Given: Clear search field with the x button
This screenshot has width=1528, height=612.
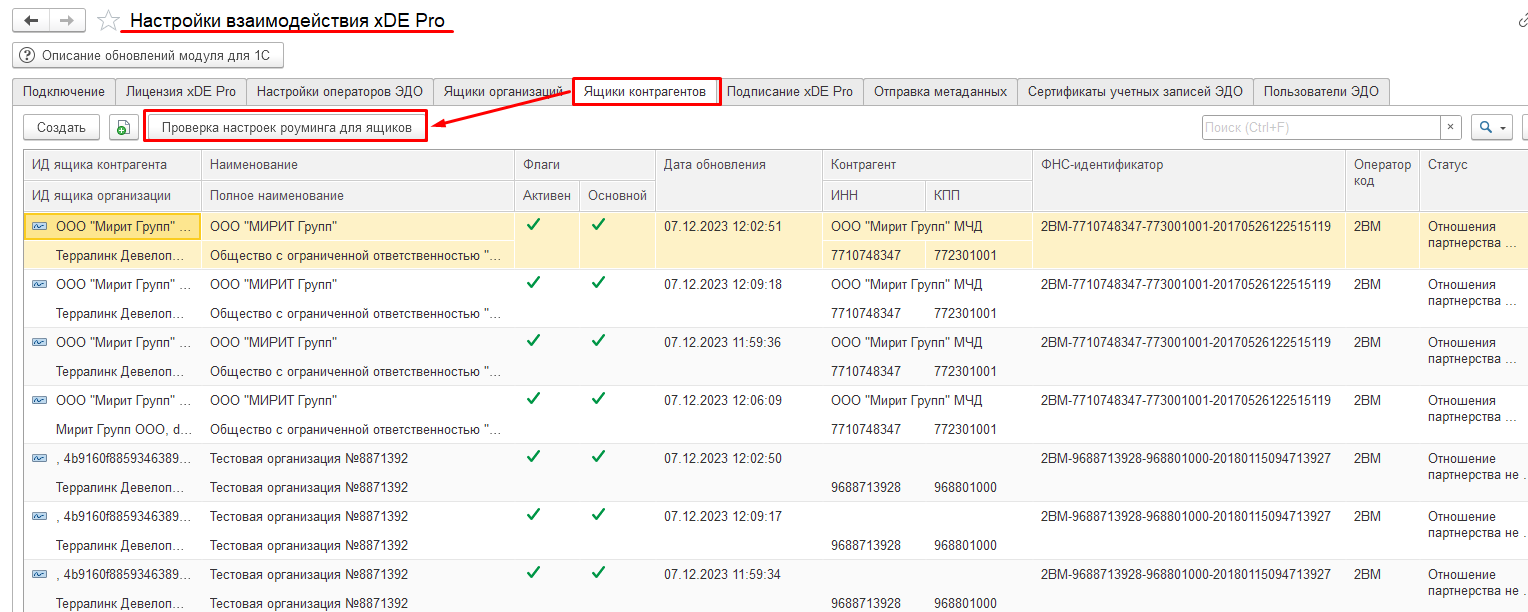Looking at the screenshot, I should [x=1451, y=127].
